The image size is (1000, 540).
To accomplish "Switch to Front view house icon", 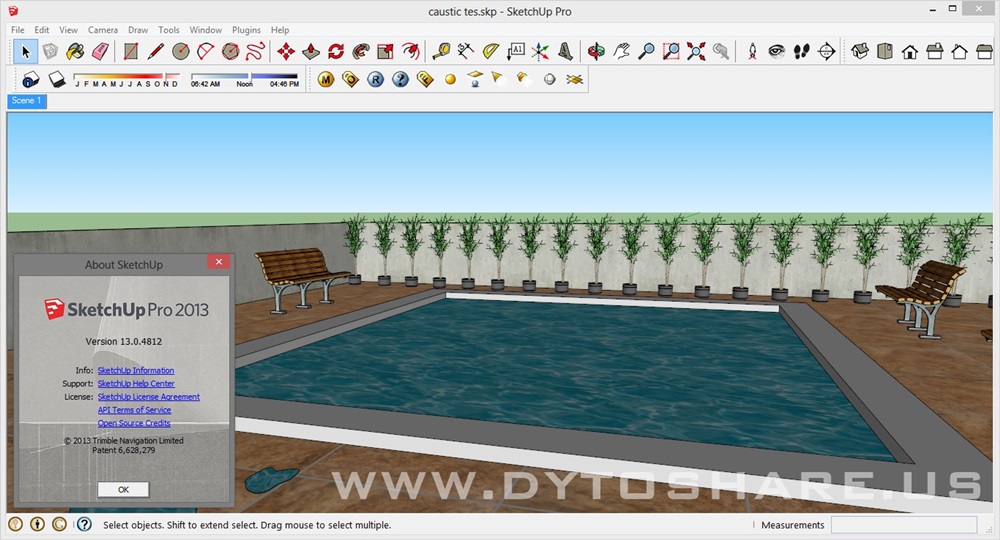I will [x=909, y=52].
